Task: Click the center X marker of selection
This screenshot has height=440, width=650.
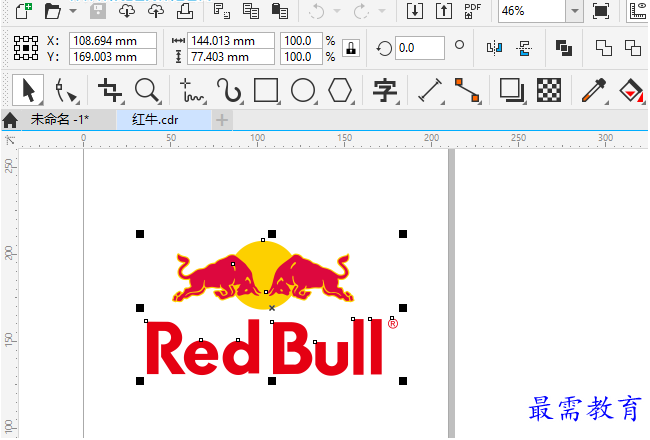Action: 272,308
